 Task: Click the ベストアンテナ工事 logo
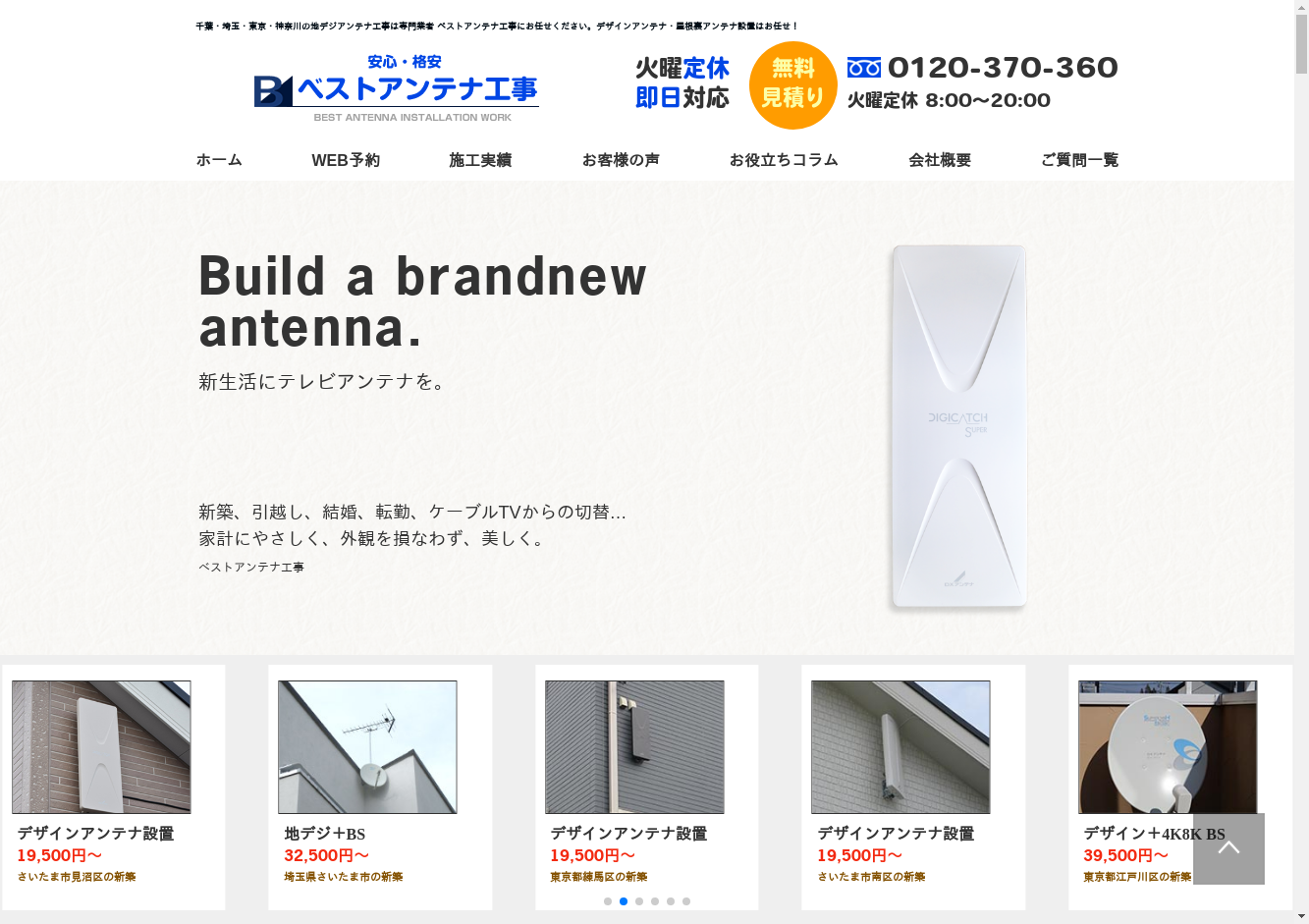click(396, 87)
